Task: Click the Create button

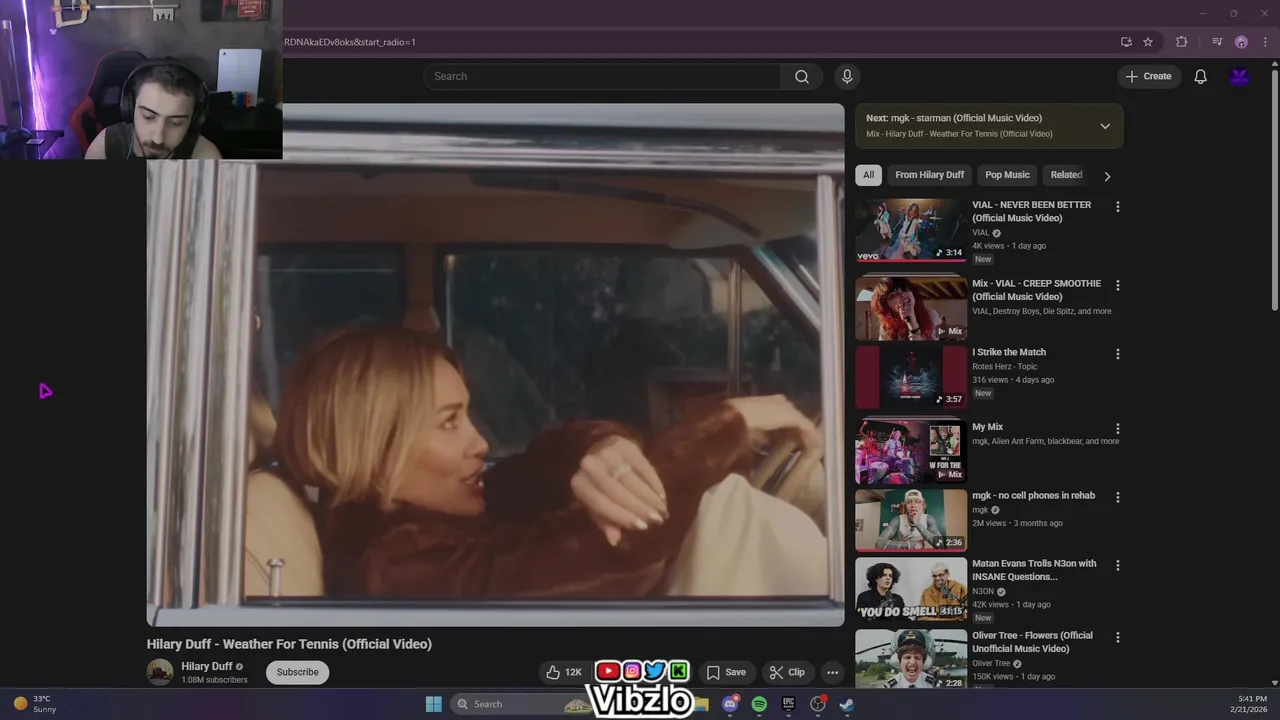Action: [x=1149, y=77]
